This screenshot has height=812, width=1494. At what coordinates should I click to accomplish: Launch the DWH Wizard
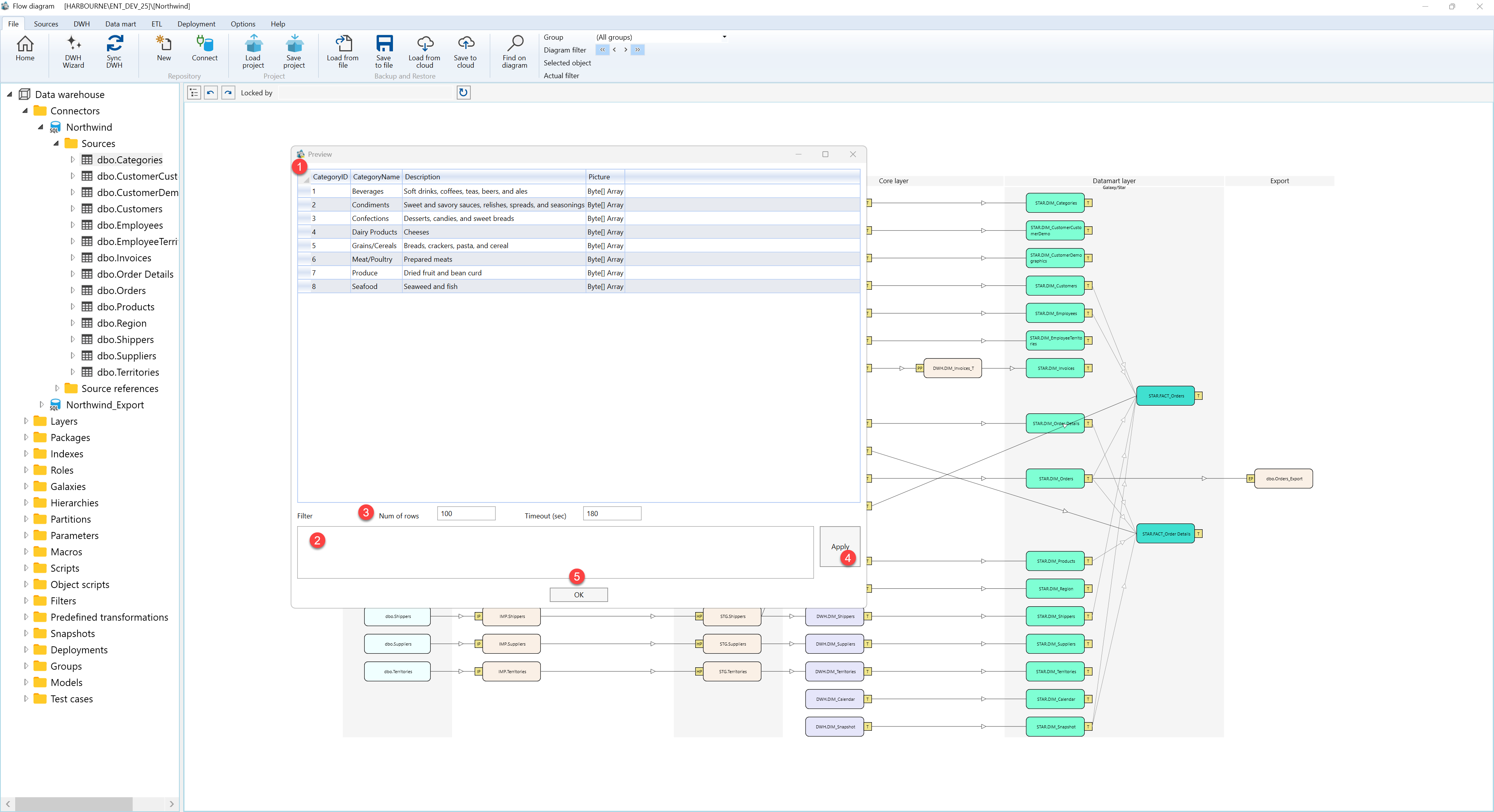[73, 52]
